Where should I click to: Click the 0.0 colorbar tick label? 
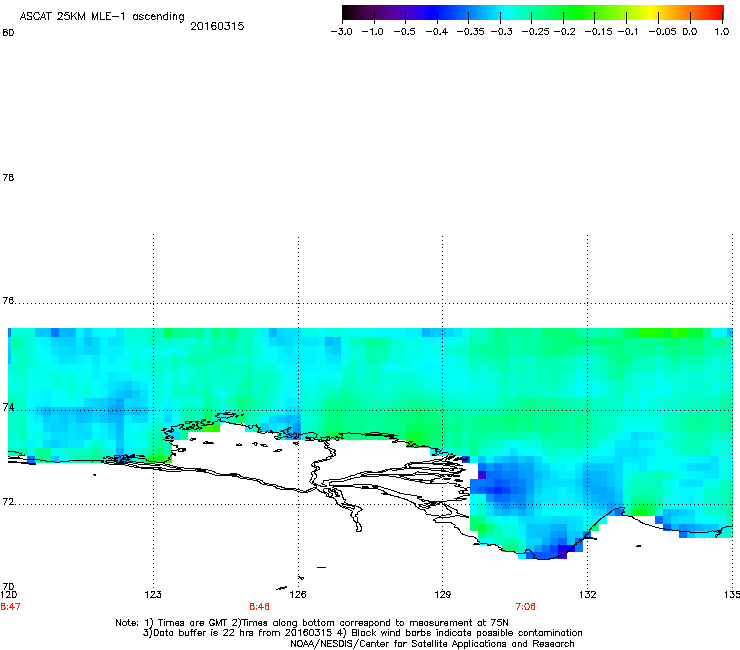690,32
